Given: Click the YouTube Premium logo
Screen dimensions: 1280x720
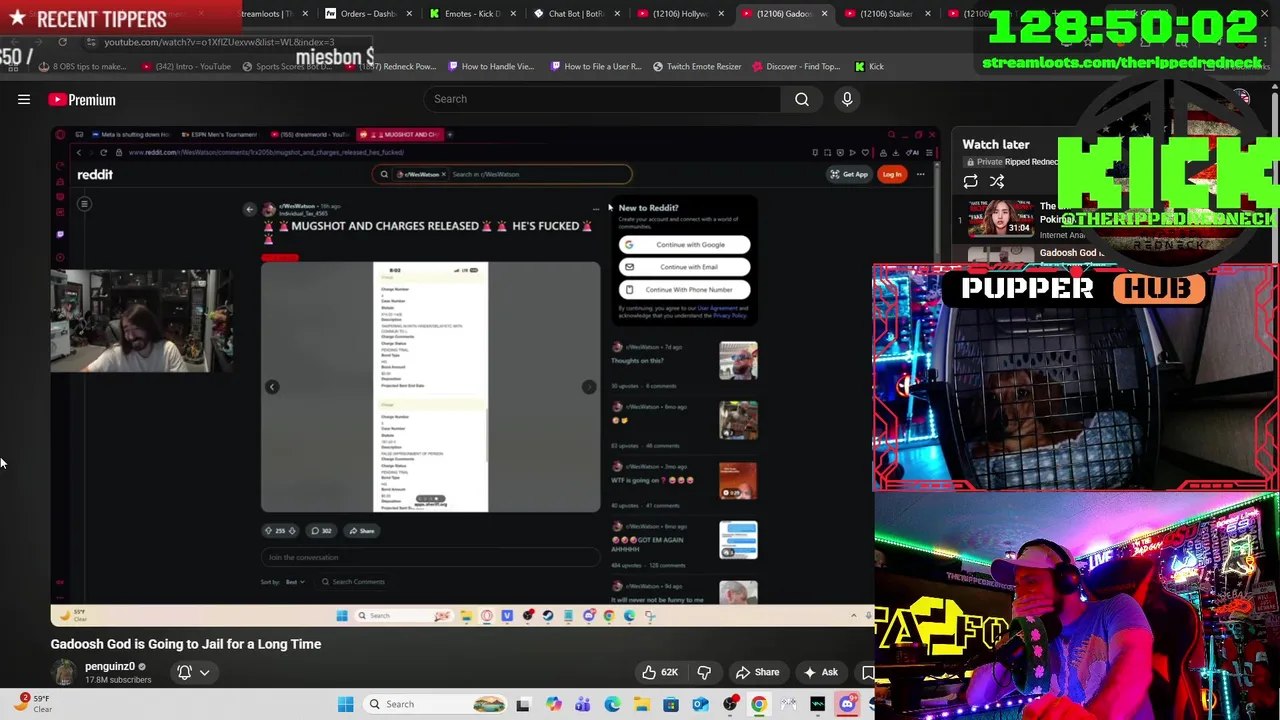Looking at the screenshot, I should 82,99.
